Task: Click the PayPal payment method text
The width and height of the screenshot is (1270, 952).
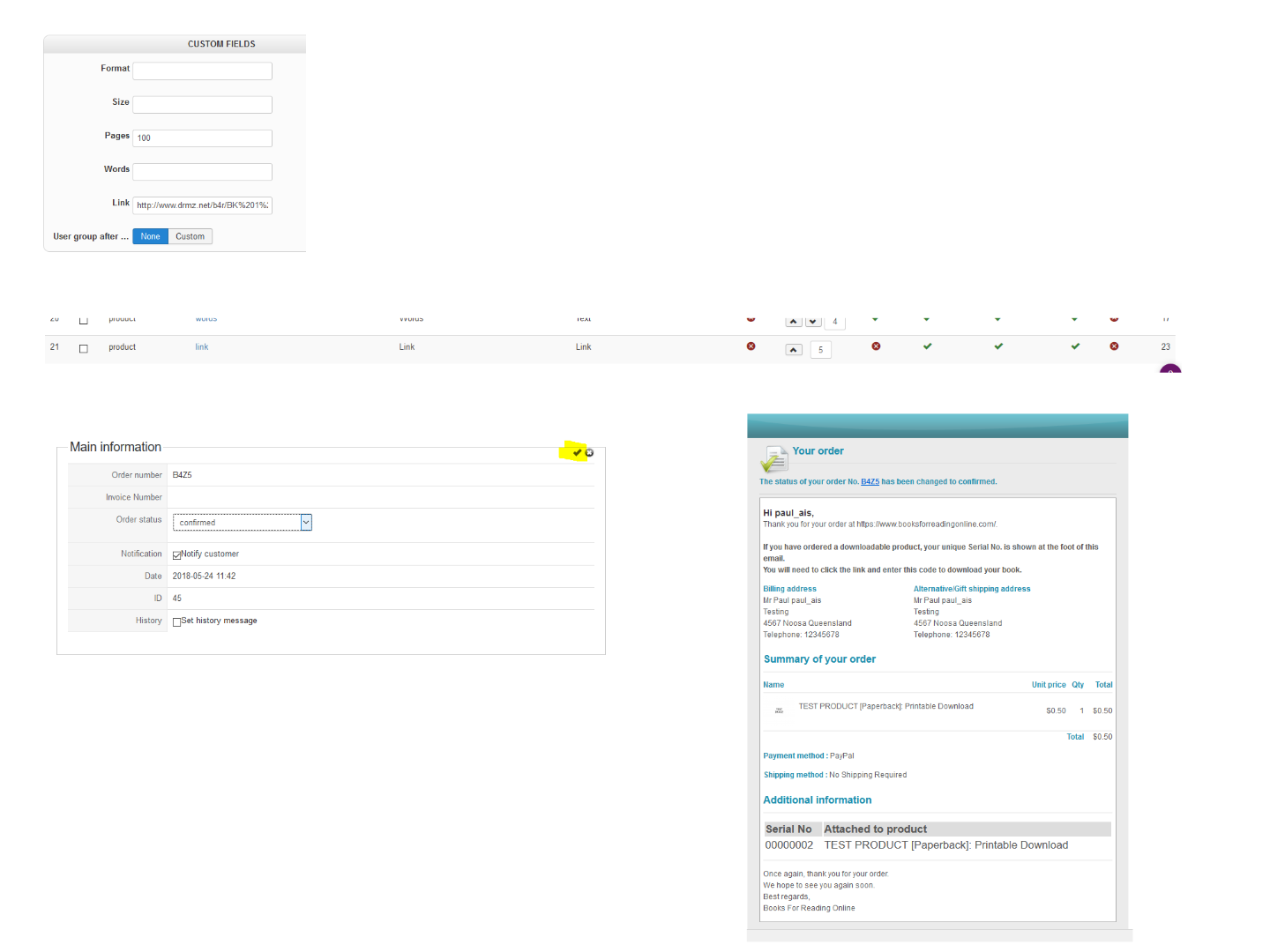Action: coord(841,756)
